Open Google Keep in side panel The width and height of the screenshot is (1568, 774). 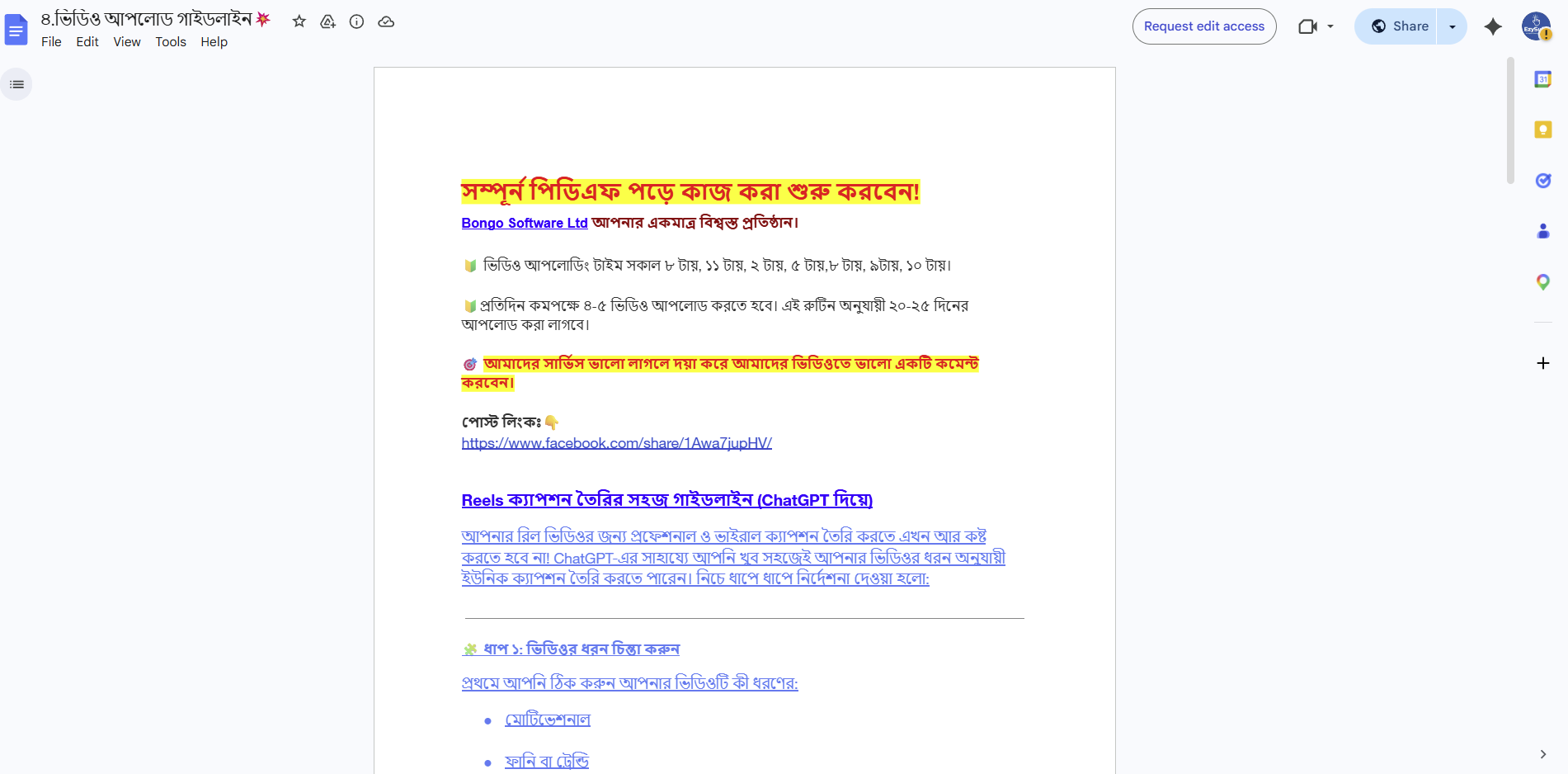[x=1542, y=130]
